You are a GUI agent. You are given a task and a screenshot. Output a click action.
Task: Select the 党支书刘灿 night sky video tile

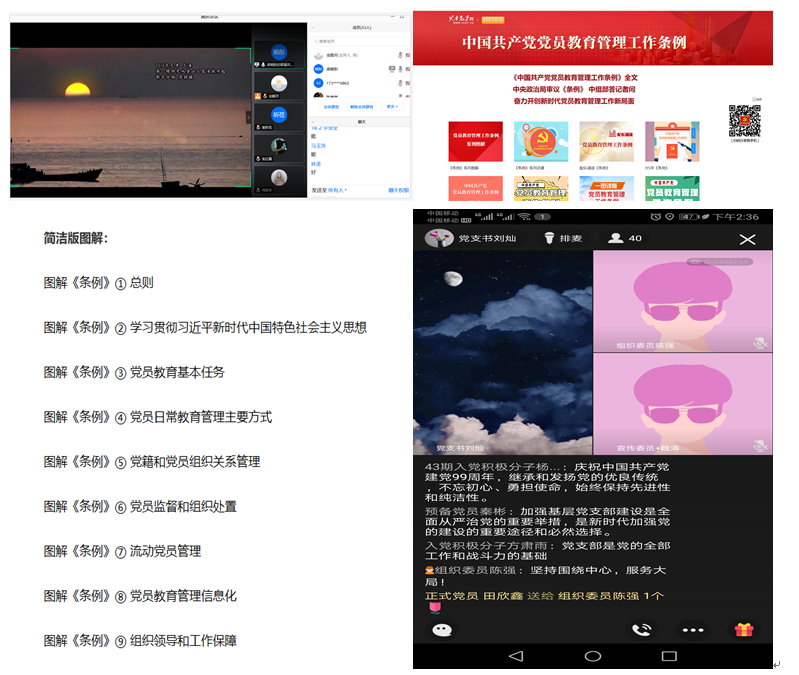click(502, 353)
